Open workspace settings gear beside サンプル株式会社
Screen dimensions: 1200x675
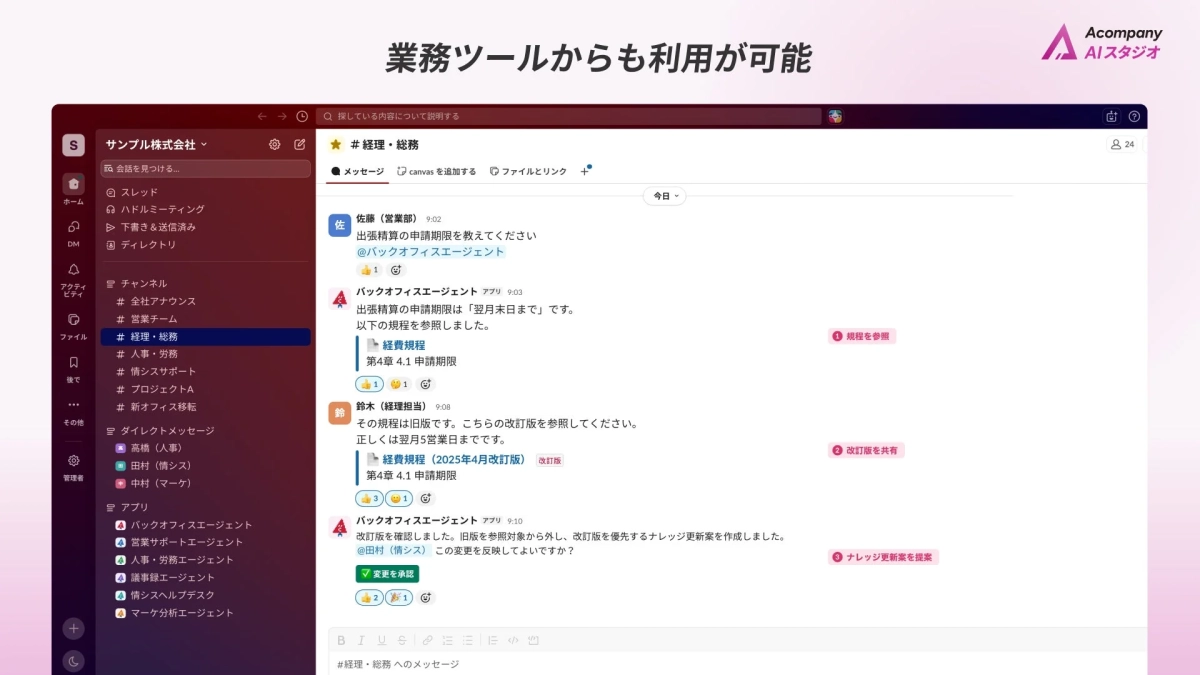275,144
